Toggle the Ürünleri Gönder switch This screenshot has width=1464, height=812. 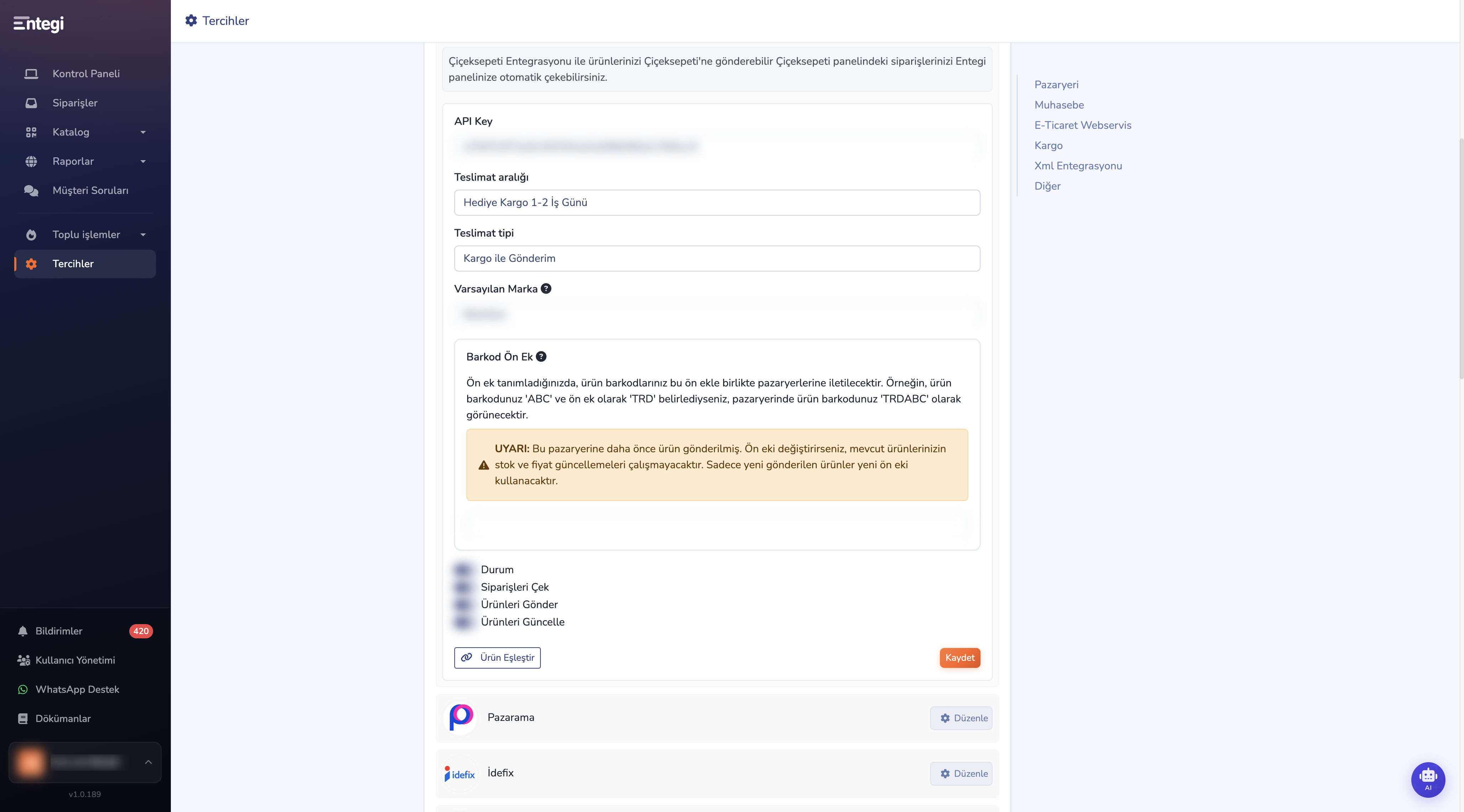click(x=464, y=605)
